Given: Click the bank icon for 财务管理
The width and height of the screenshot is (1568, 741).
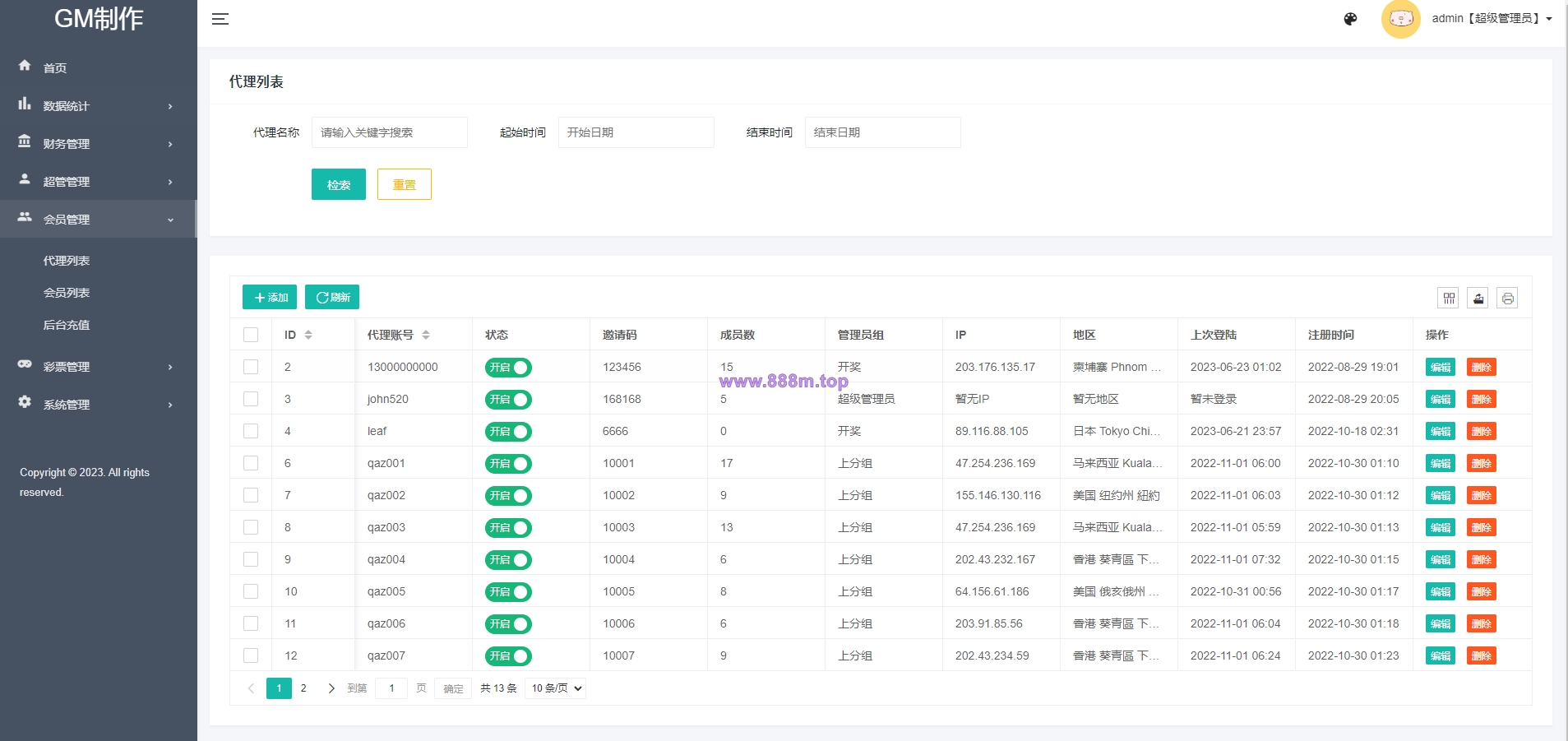Looking at the screenshot, I should pyautogui.click(x=25, y=141).
